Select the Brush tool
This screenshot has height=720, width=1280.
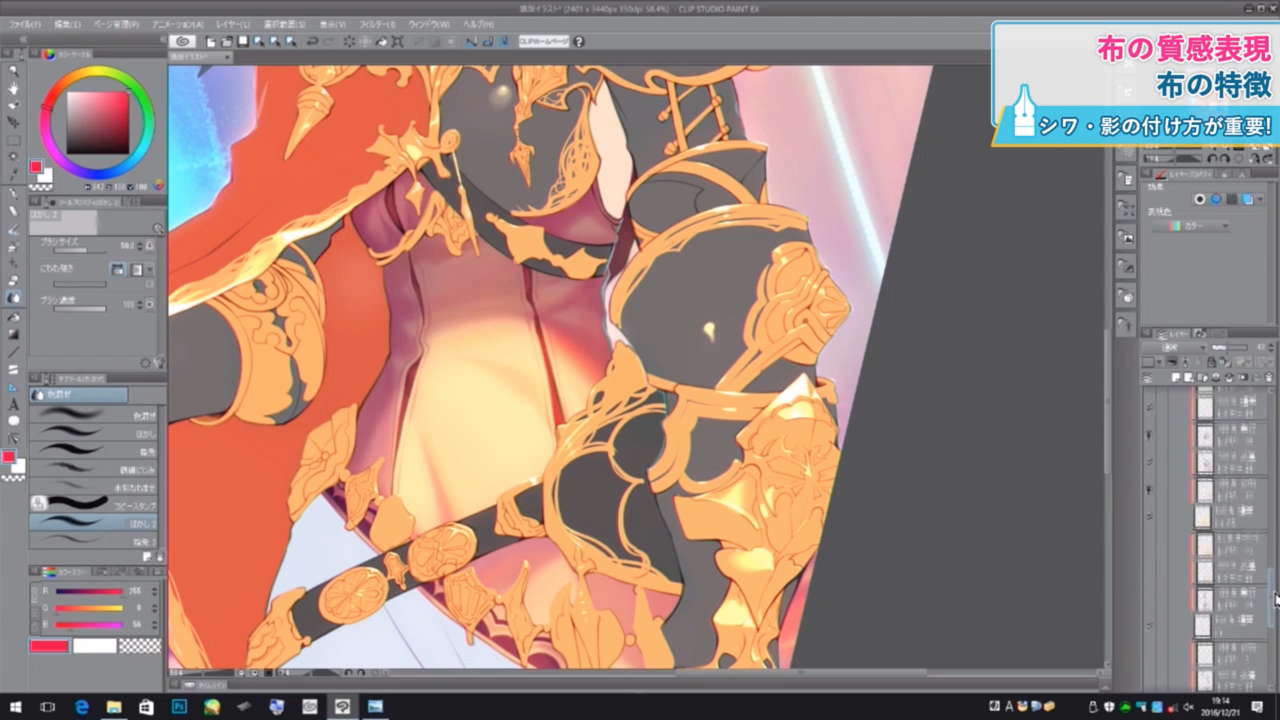click(13, 229)
